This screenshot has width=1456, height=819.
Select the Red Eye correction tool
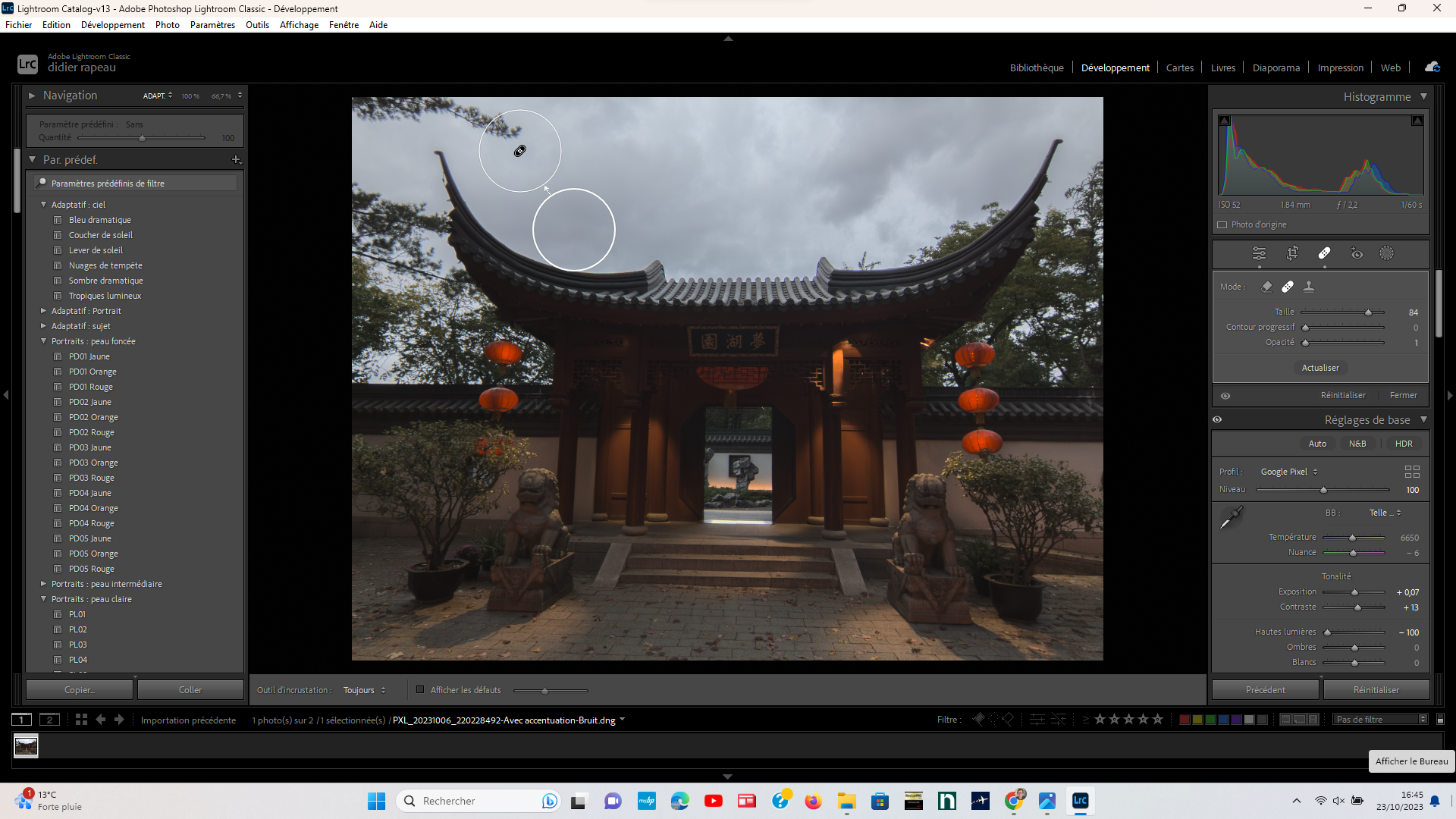pos(1357,253)
